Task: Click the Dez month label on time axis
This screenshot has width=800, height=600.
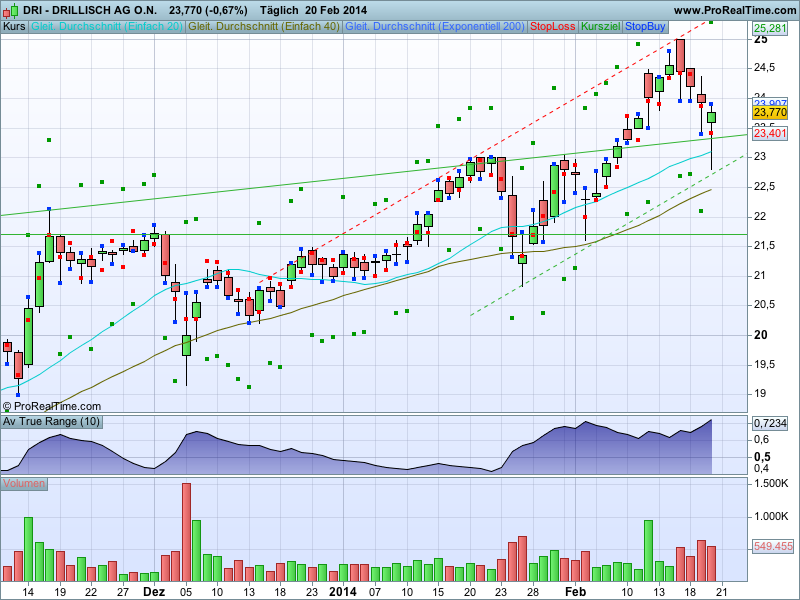Action: 154,592
